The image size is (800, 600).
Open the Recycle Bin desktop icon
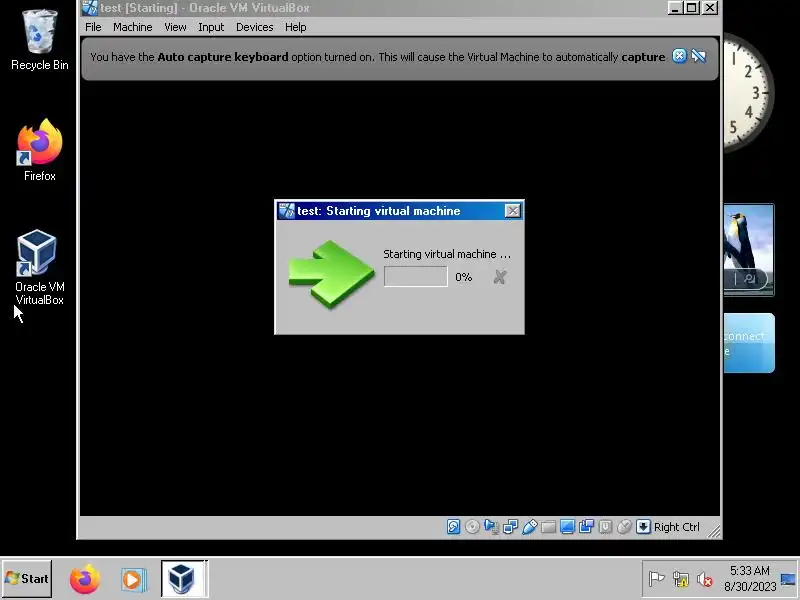(x=40, y=39)
